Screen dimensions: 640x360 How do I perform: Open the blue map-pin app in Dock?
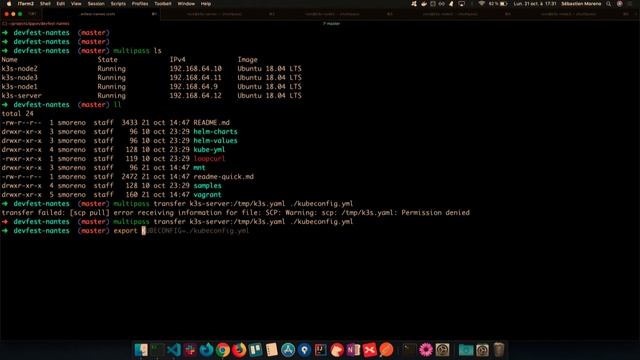(x=304, y=350)
